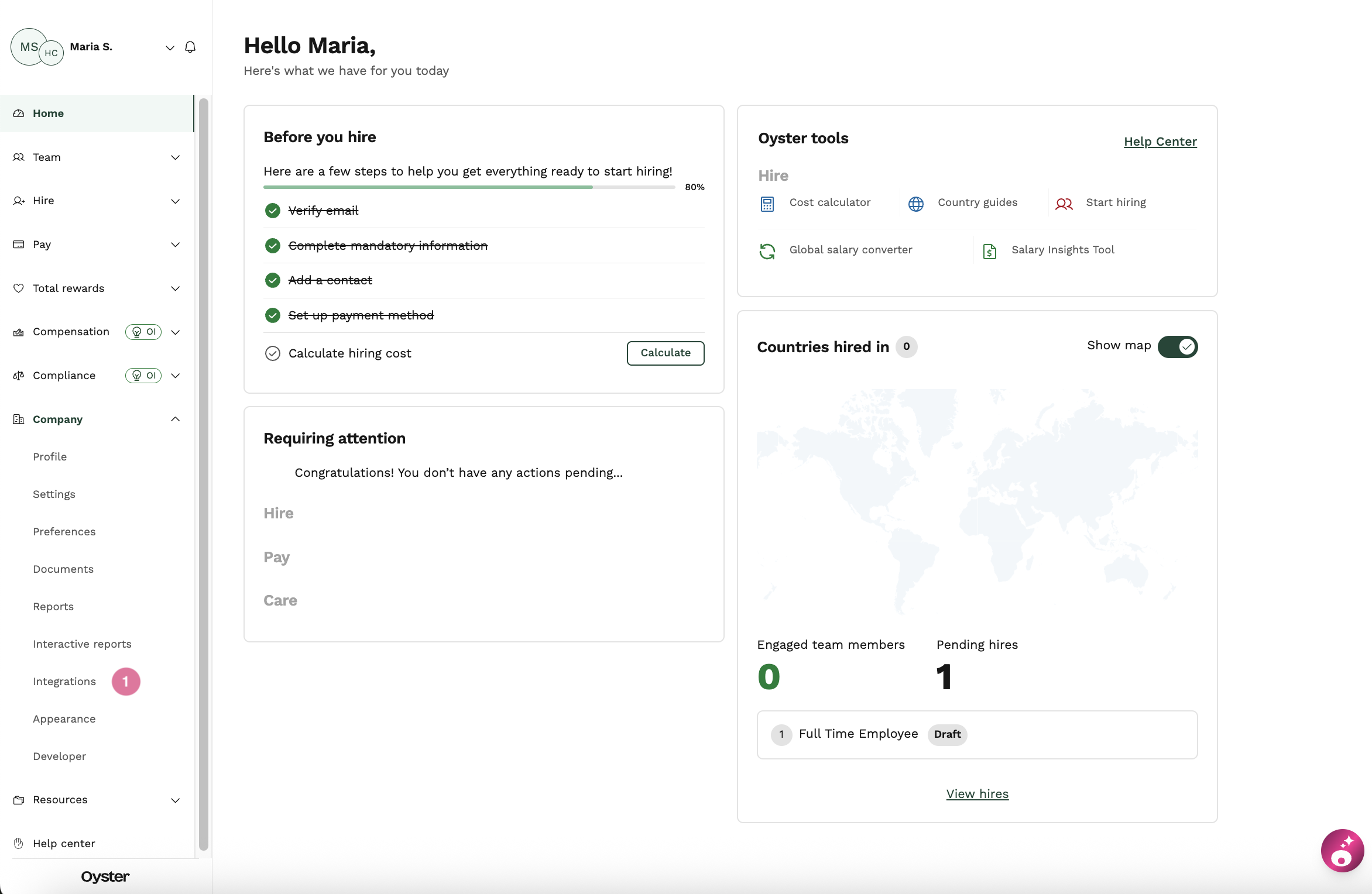Click the Team people icon in sidebar

(x=19, y=157)
